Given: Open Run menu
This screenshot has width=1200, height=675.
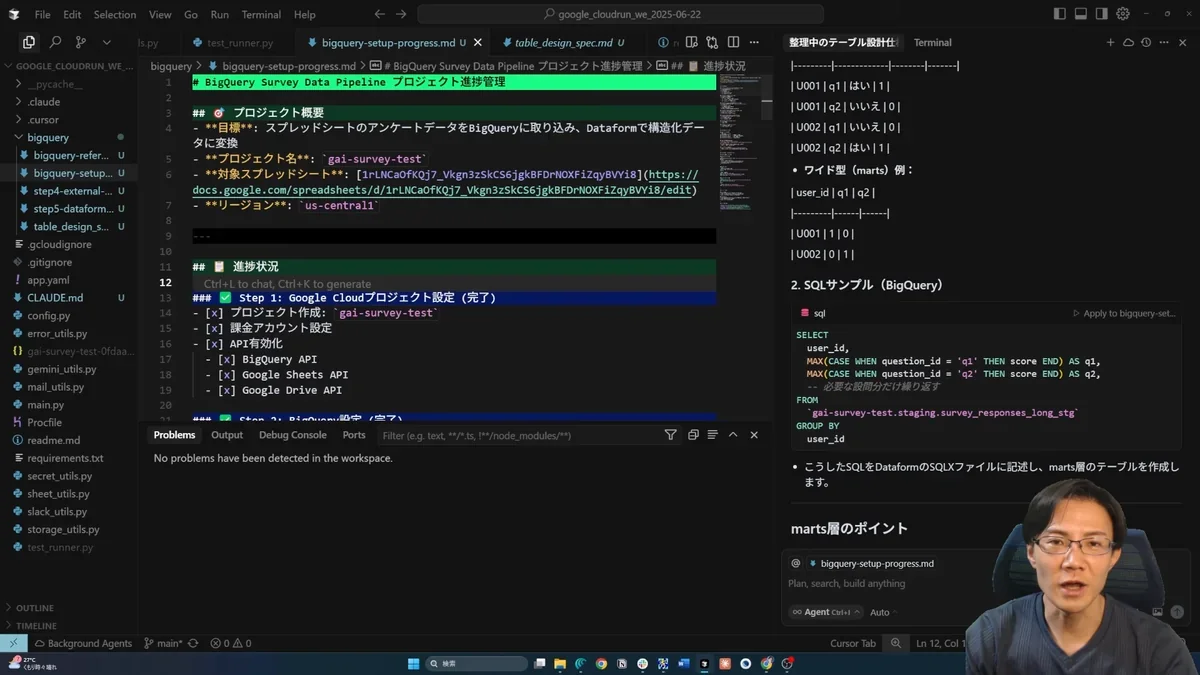Looking at the screenshot, I should [220, 15].
